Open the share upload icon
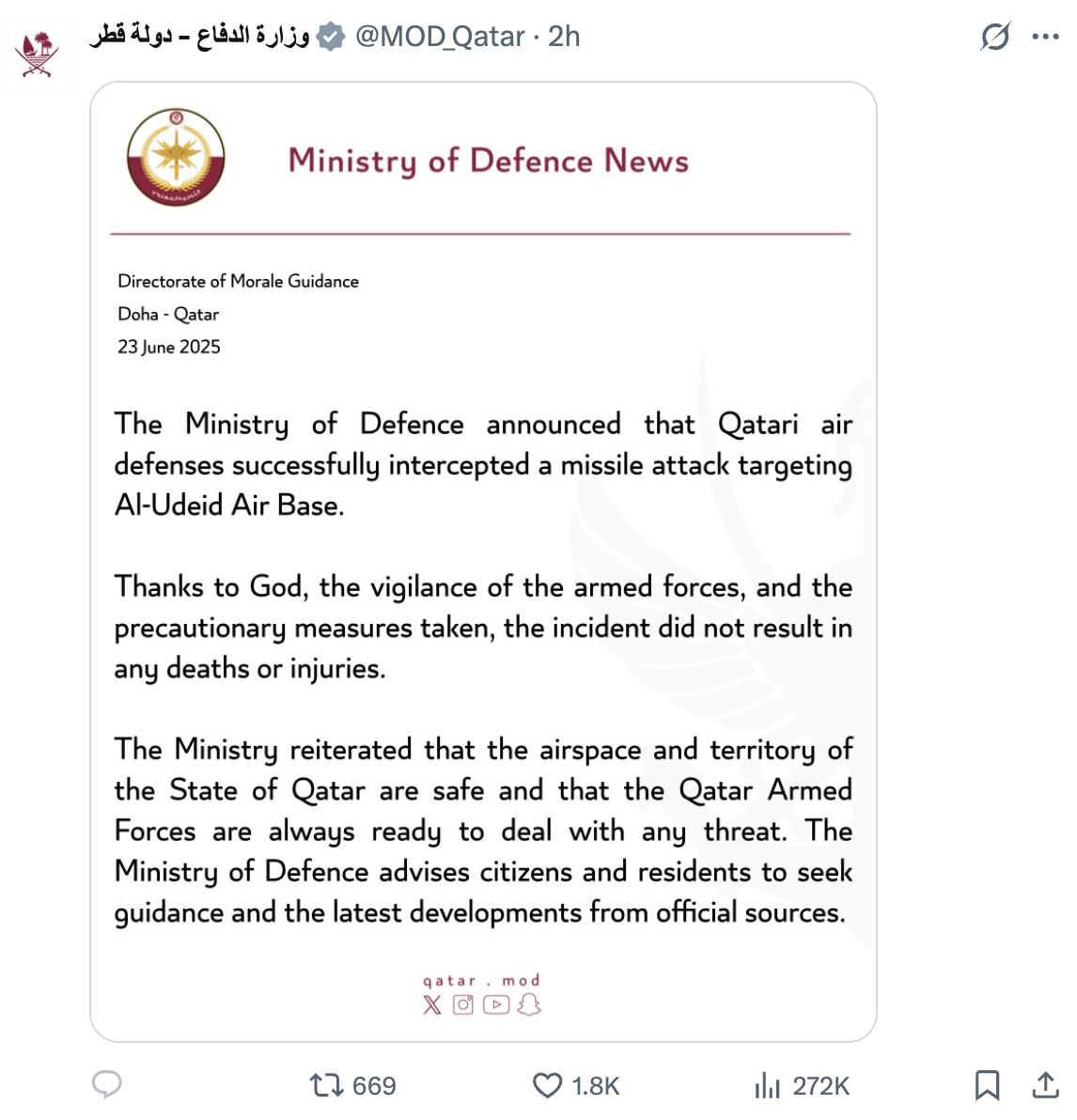Screen dimensions: 1077x1120 coord(1045,1084)
